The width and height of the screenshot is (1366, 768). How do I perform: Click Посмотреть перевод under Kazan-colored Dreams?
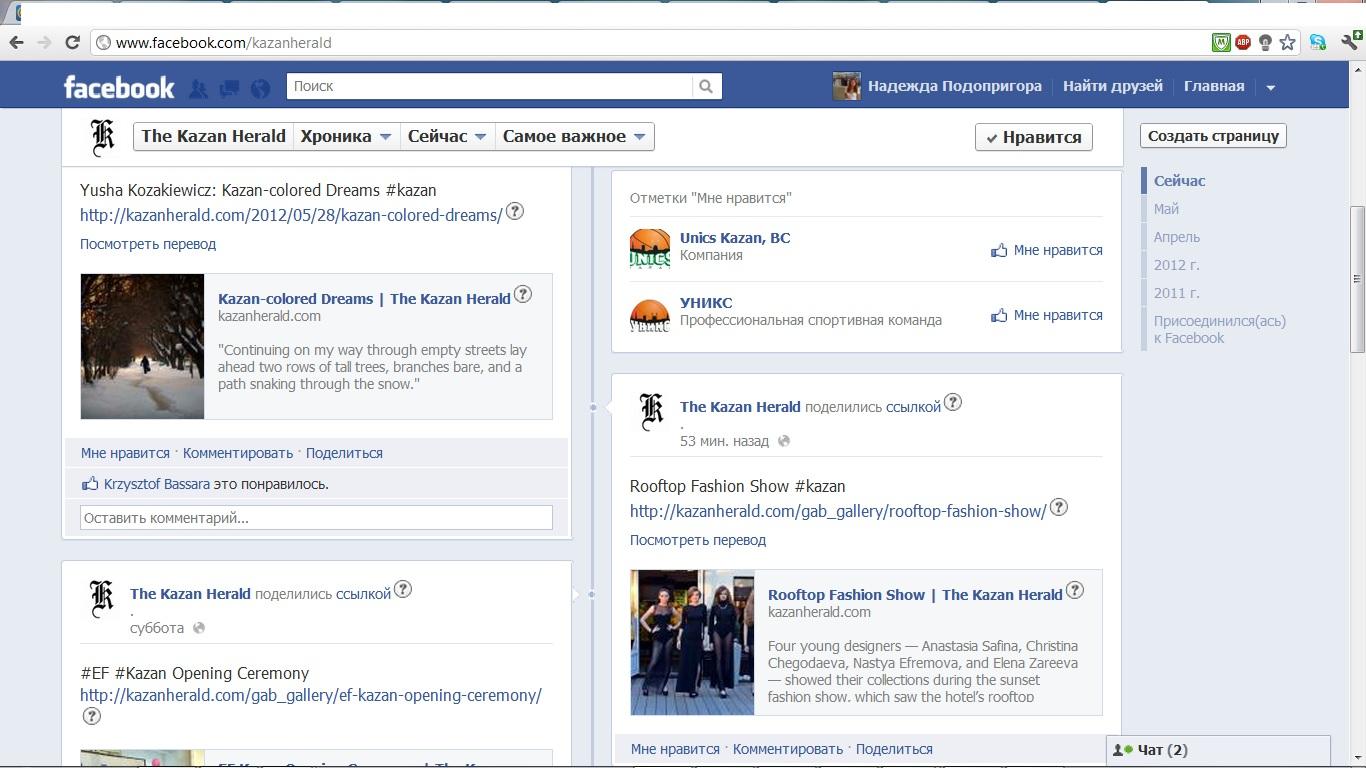148,244
